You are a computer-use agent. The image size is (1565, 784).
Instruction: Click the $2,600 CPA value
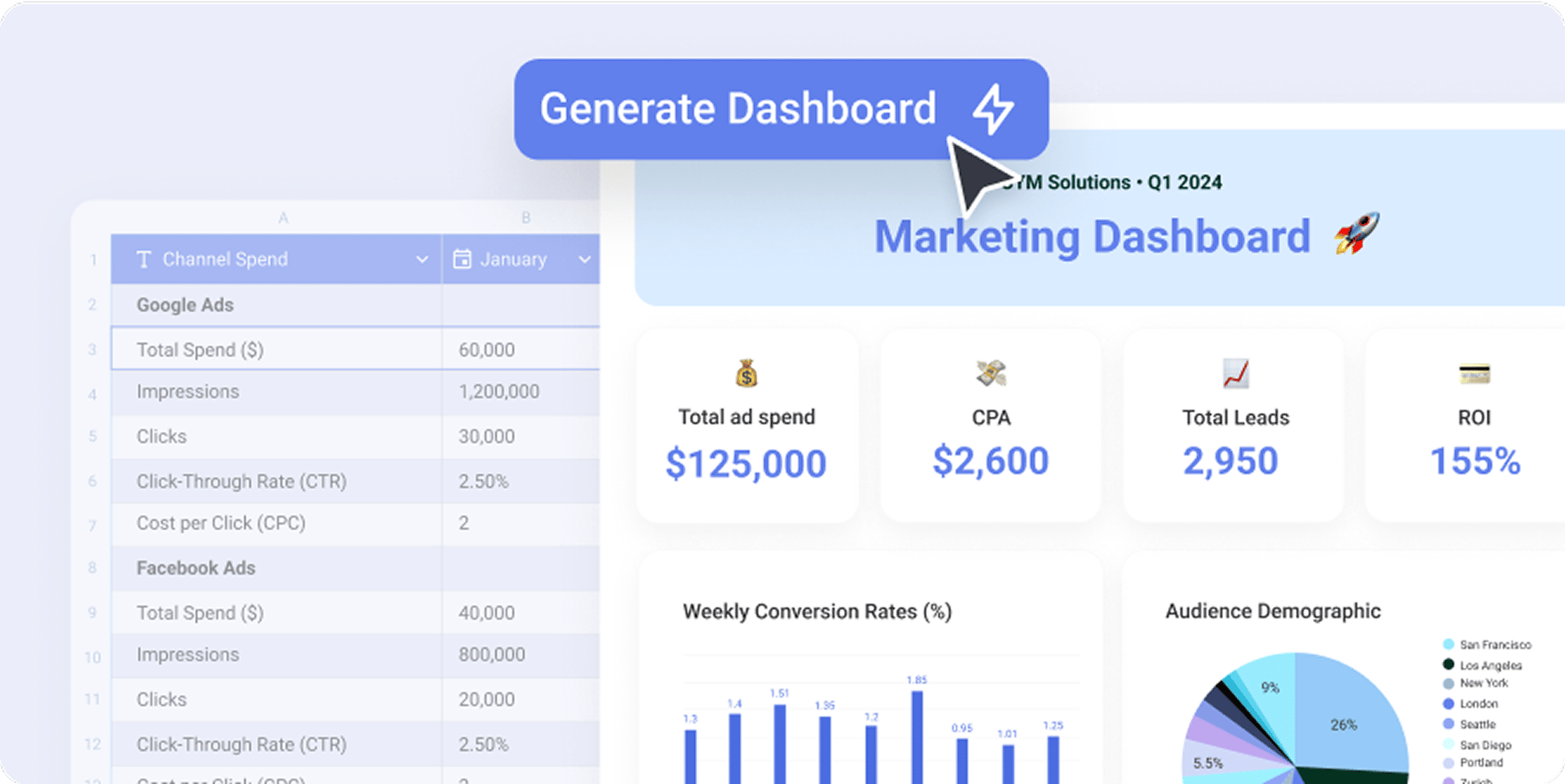[x=991, y=461]
